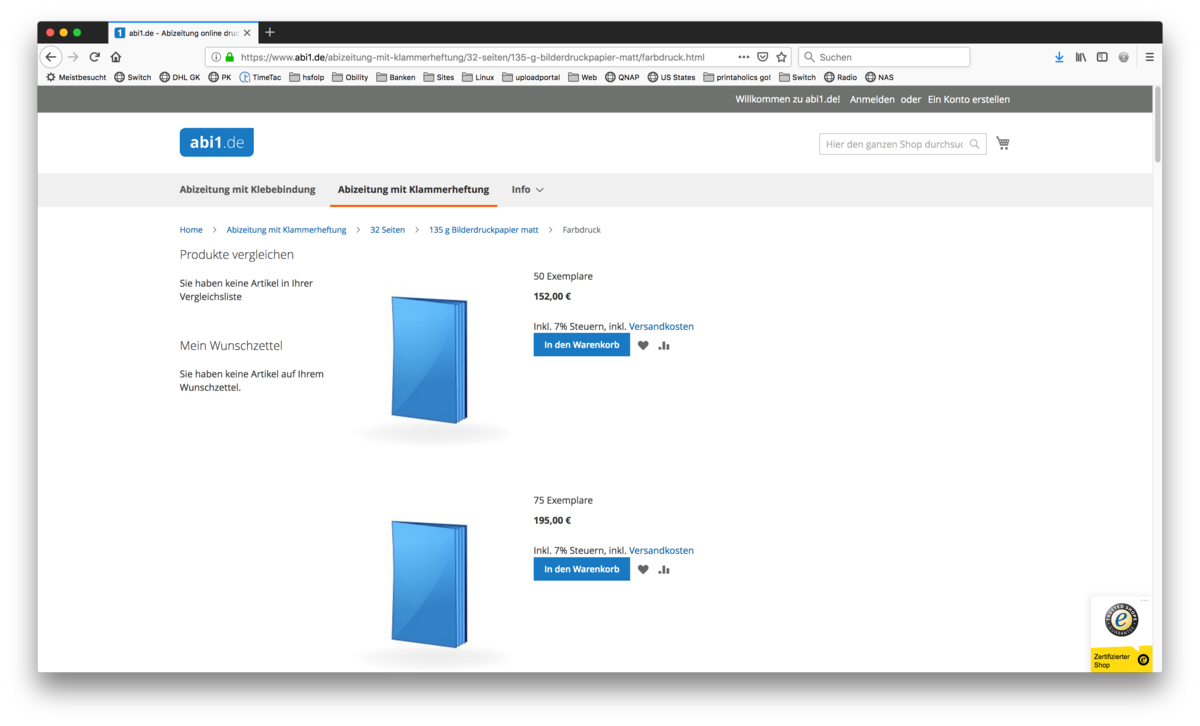This screenshot has height=726, width=1200.
Task: Switch to Abizeitung mit Klebebindung tab
Action: pos(247,189)
